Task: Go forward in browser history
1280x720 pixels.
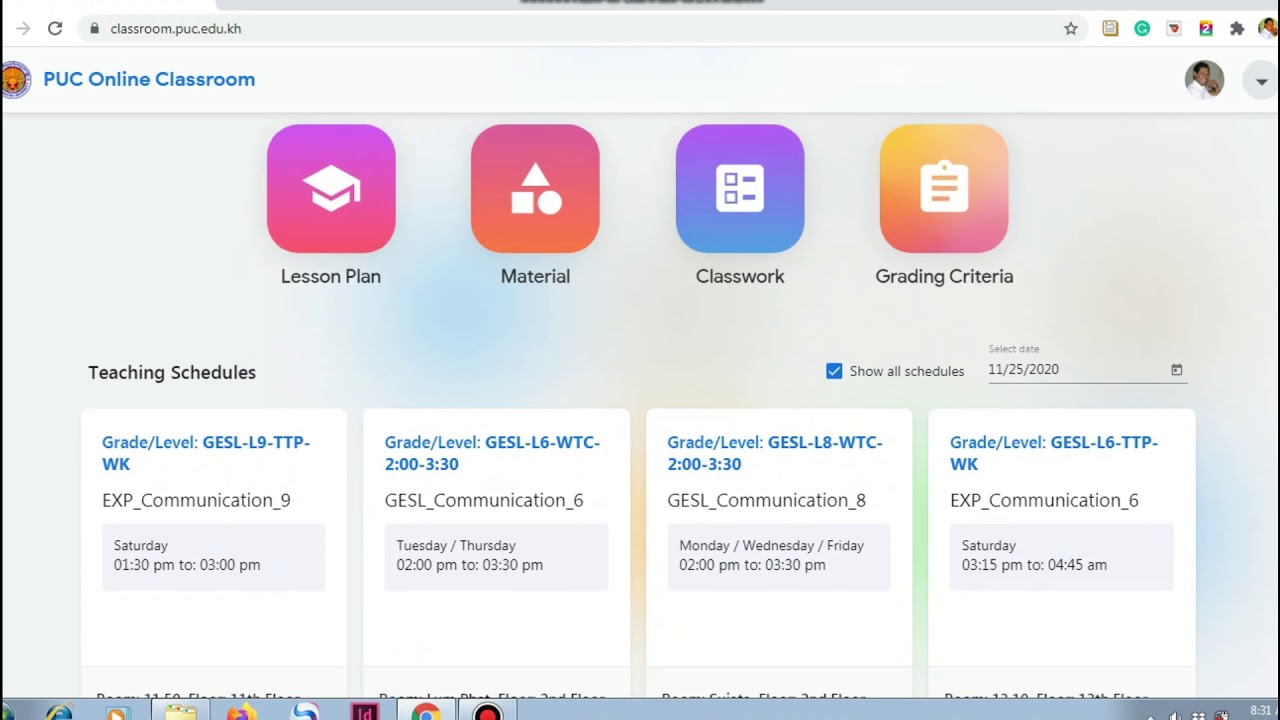Action: point(23,29)
